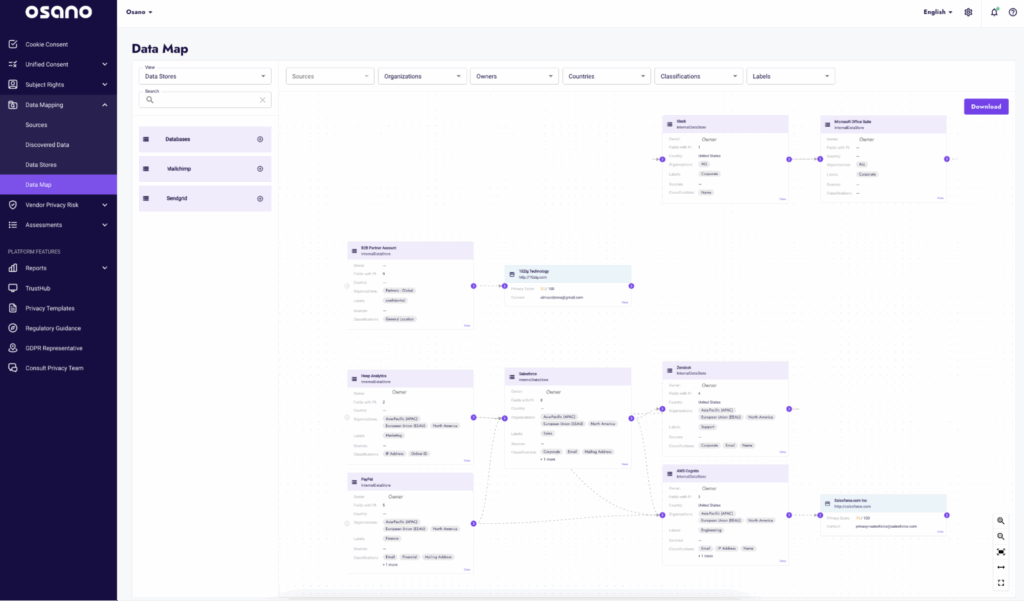Open Data Stores in the sidebar
This screenshot has width=1024, height=601.
(x=41, y=165)
